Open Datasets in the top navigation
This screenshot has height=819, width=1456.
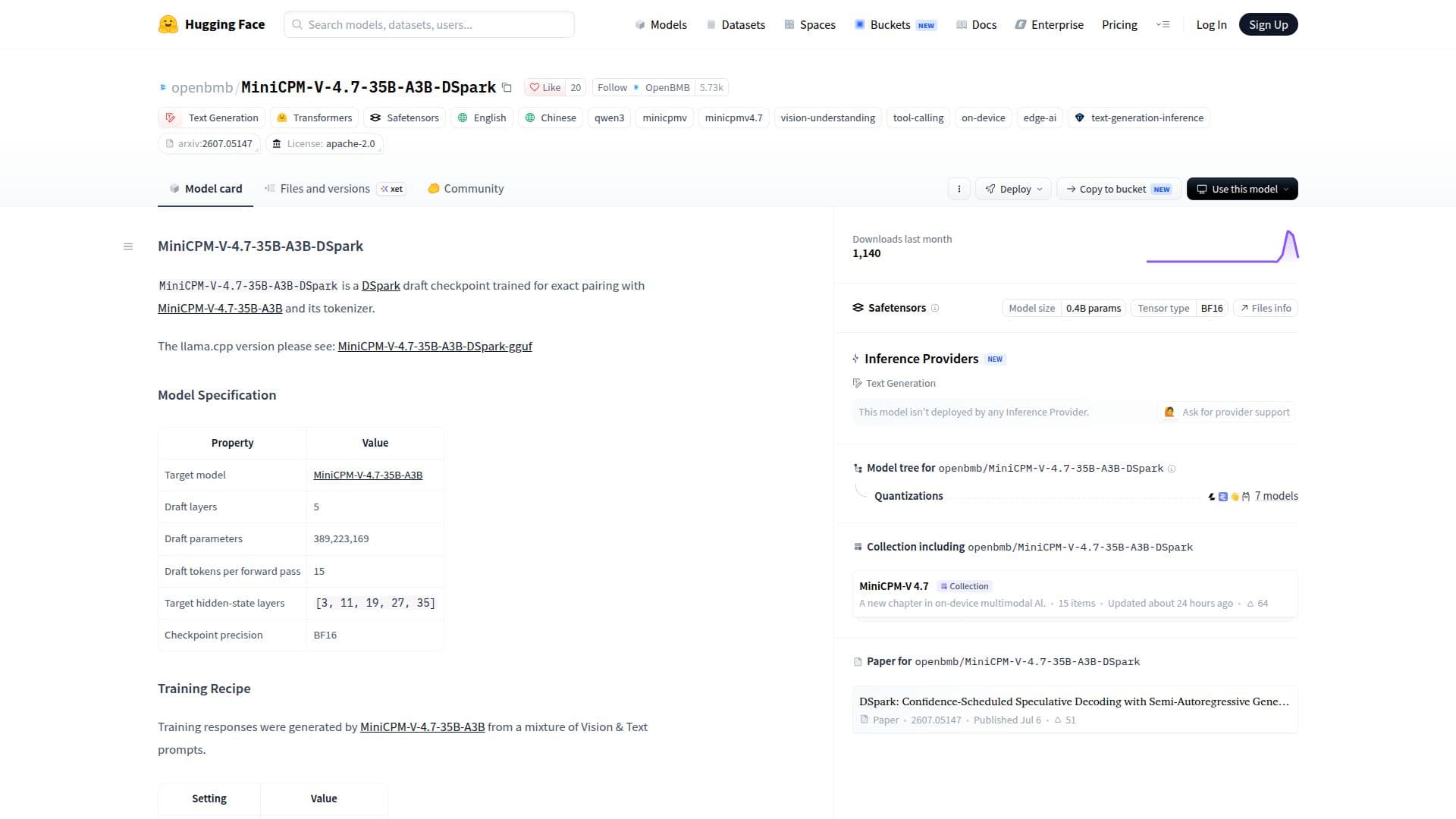(736, 24)
